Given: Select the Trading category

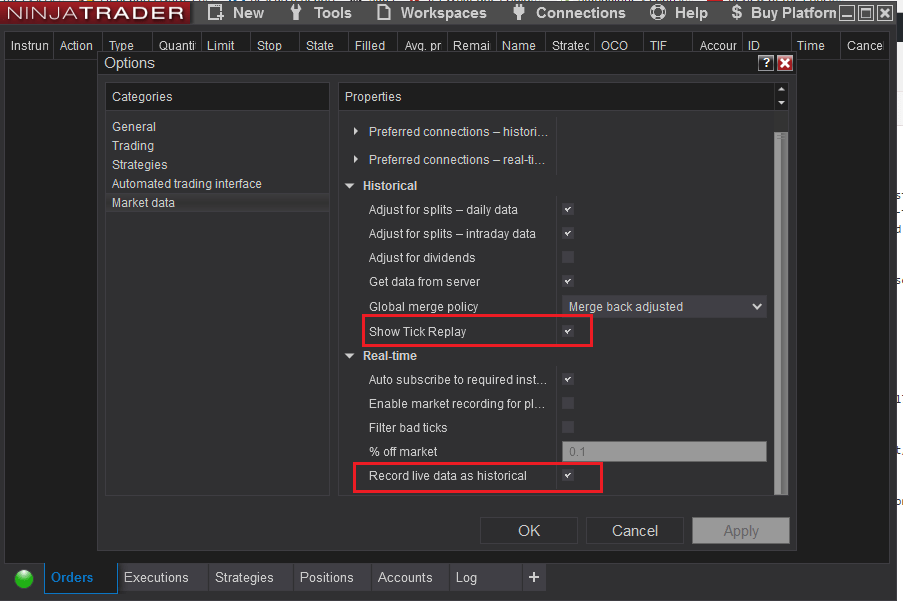Looking at the screenshot, I should [x=217, y=146].
